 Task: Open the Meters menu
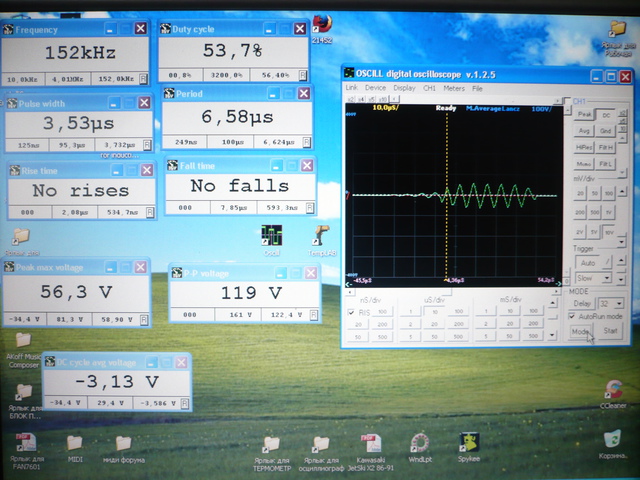456,88
